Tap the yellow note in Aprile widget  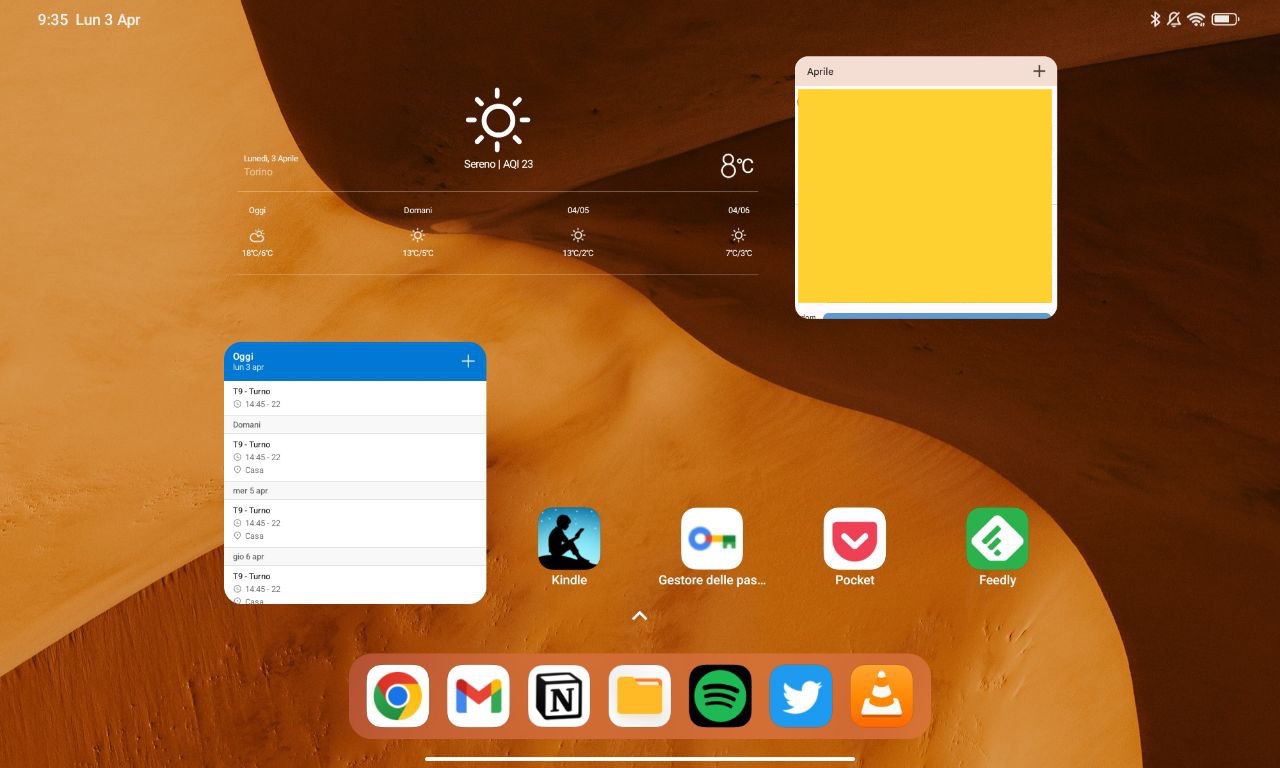pos(925,196)
